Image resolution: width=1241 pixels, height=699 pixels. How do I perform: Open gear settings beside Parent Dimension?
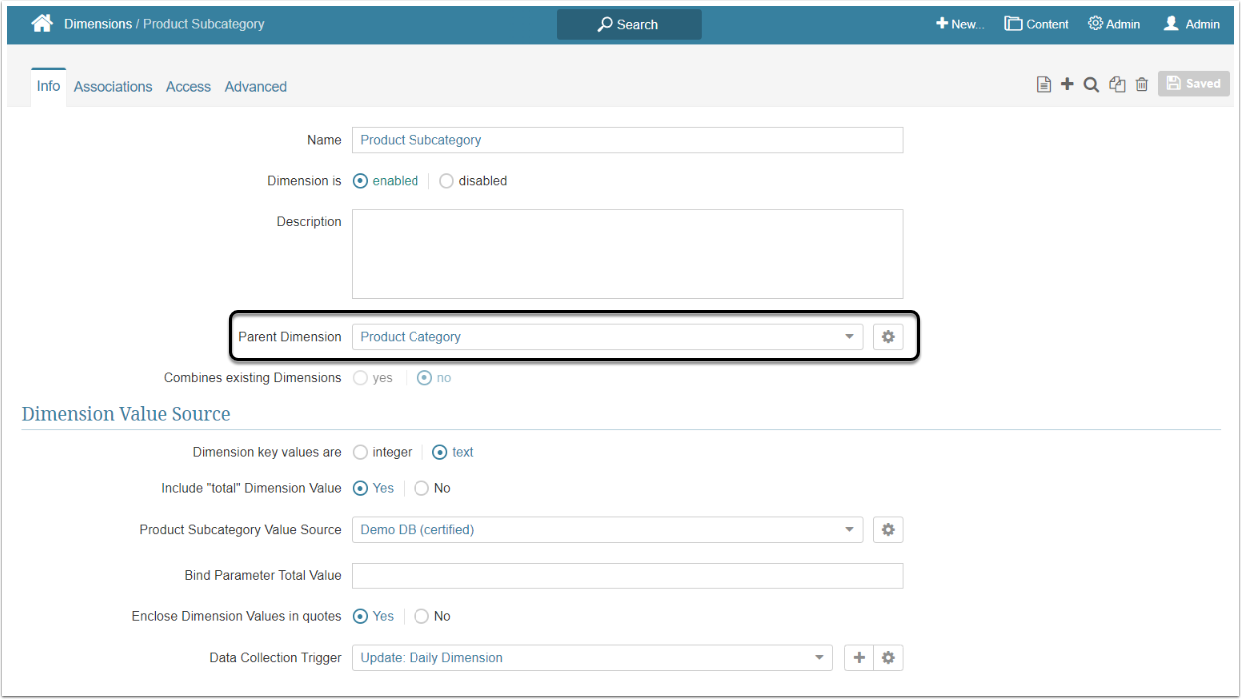tap(887, 337)
